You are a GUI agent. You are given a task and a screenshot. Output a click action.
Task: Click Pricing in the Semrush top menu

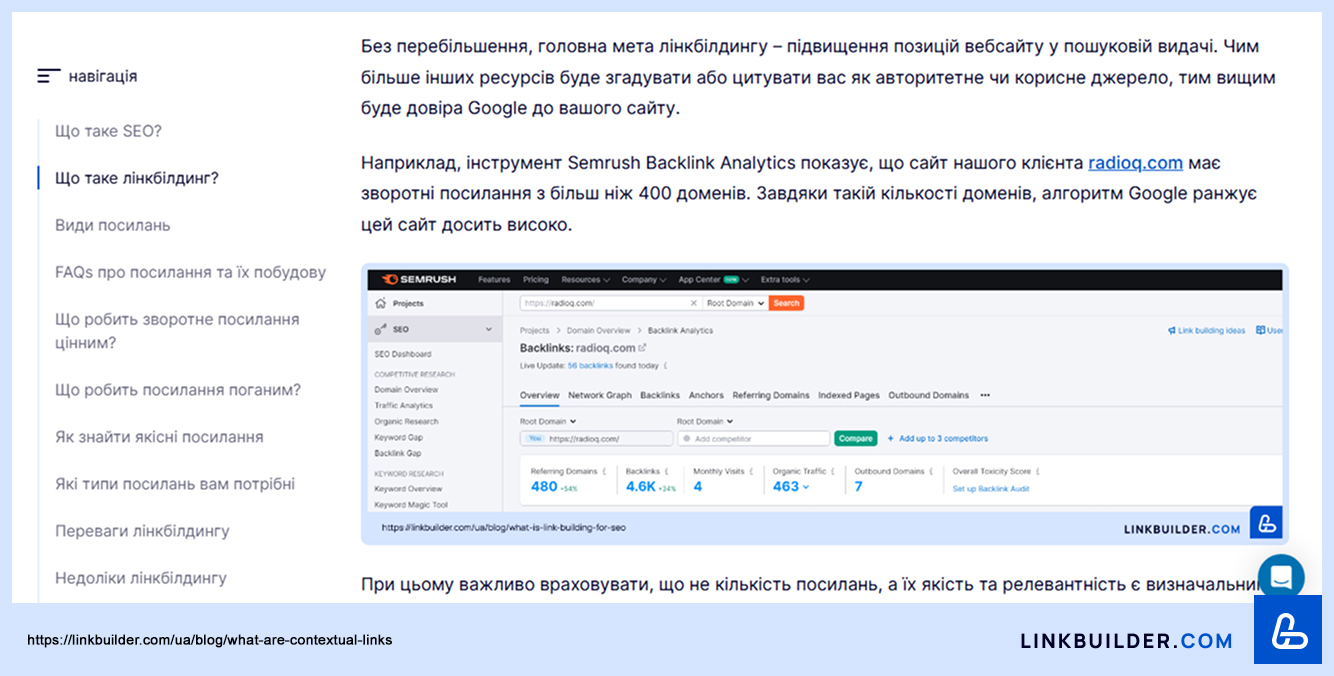tap(536, 280)
